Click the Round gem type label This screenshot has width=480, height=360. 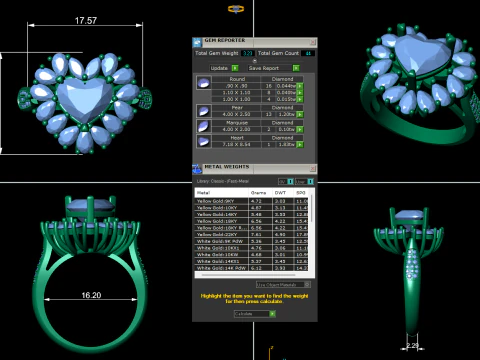coord(237,79)
